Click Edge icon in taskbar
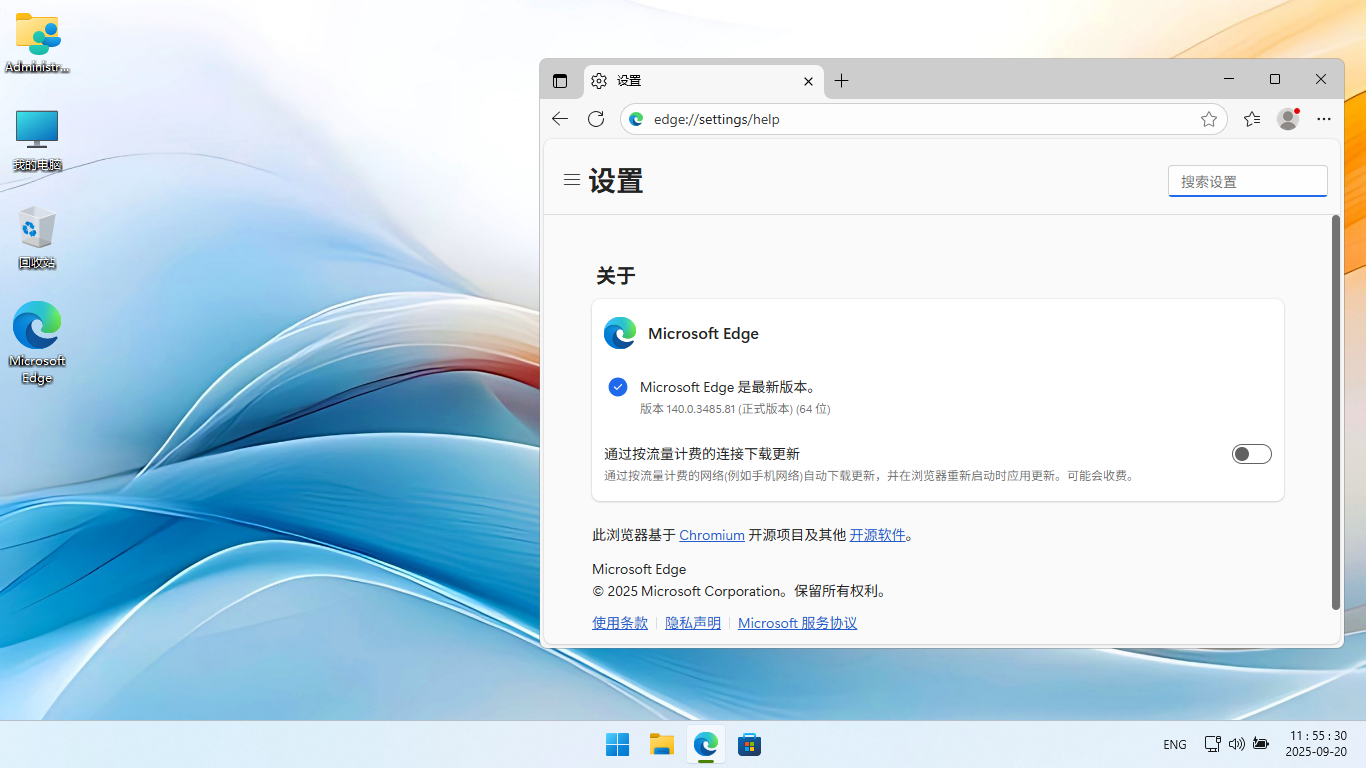Image resolution: width=1366 pixels, height=768 pixels. pos(706,745)
